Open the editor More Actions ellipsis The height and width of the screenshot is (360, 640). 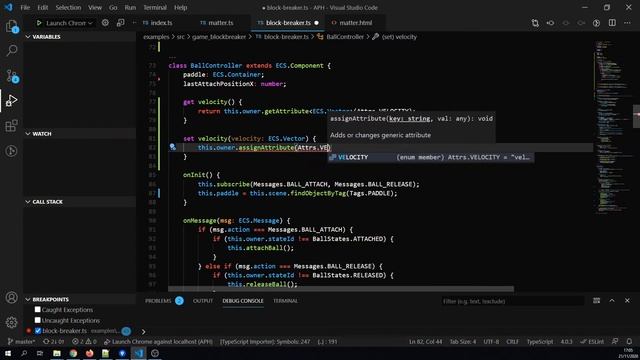click(x=627, y=23)
